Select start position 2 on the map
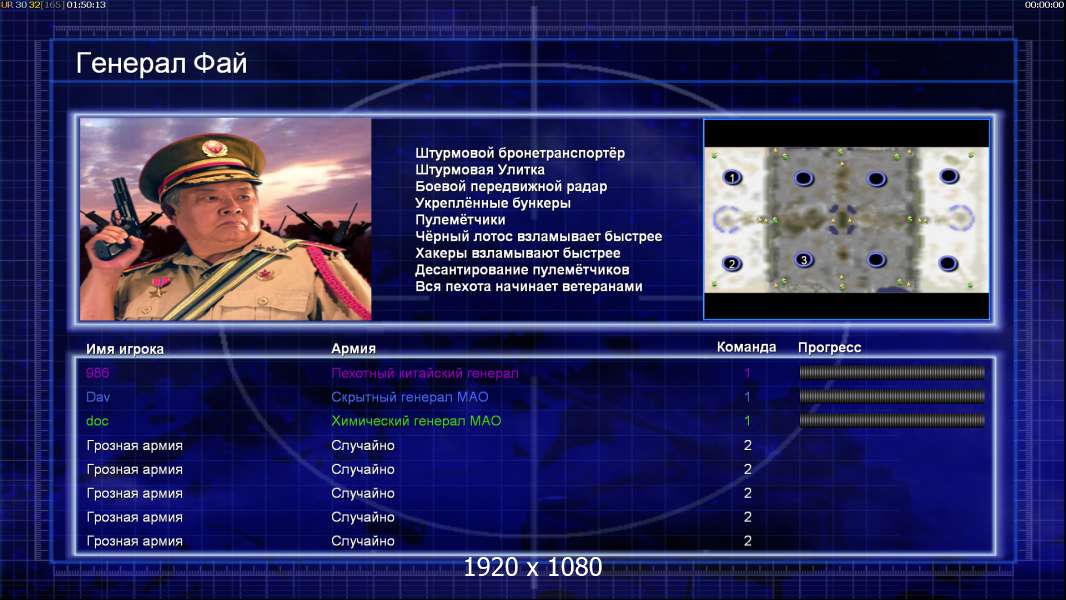 732,264
